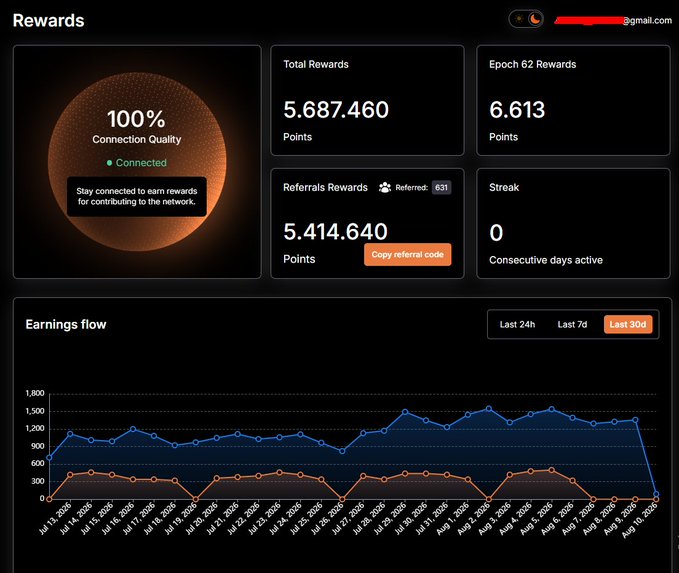Screen dimensions: 679x573
Task: Click the Total Rewards title
Action: point(316,65)
